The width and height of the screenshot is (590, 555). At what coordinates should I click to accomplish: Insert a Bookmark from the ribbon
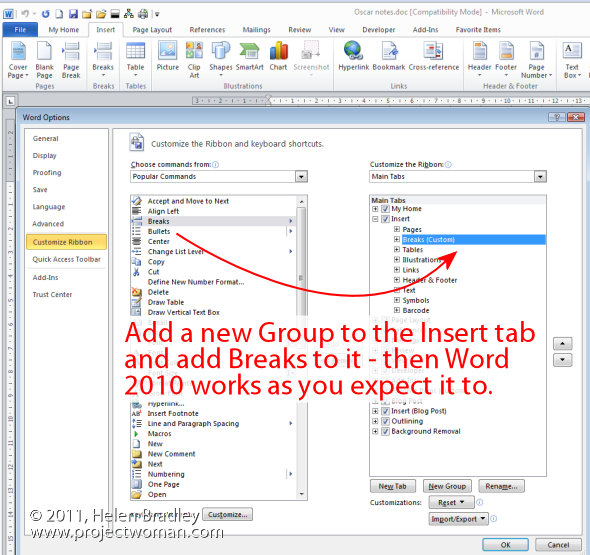click(x=389, y=56)
